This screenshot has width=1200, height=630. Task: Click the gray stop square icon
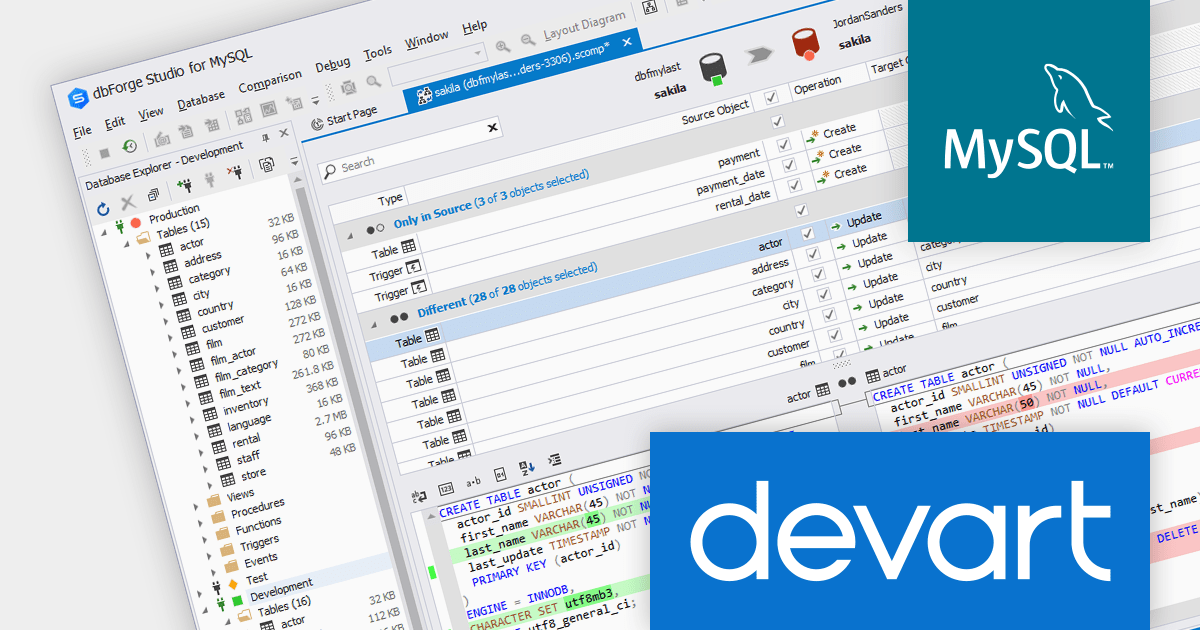coord(104,153)
